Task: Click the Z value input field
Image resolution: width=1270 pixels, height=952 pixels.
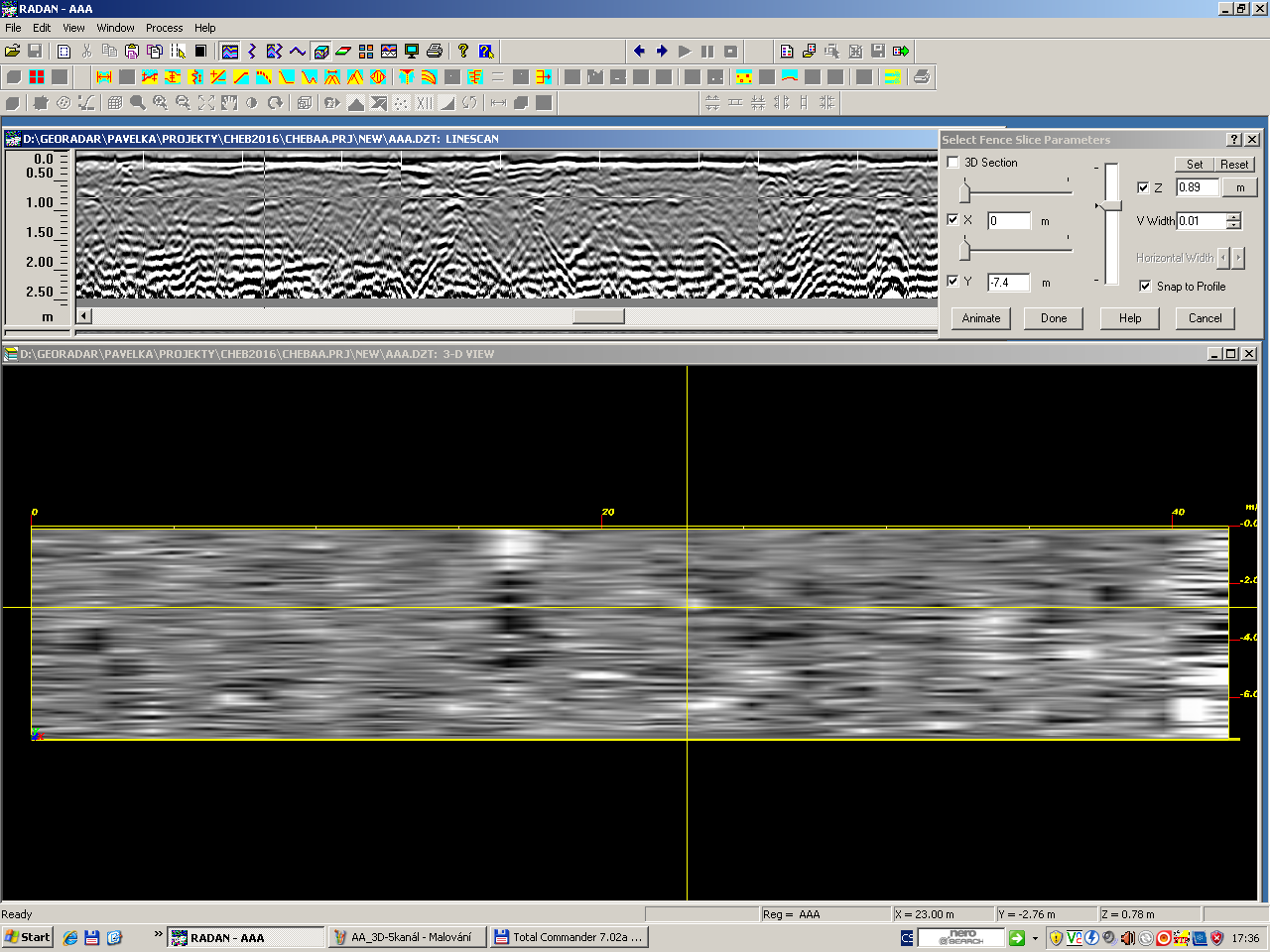Action: coord(1198,187)
